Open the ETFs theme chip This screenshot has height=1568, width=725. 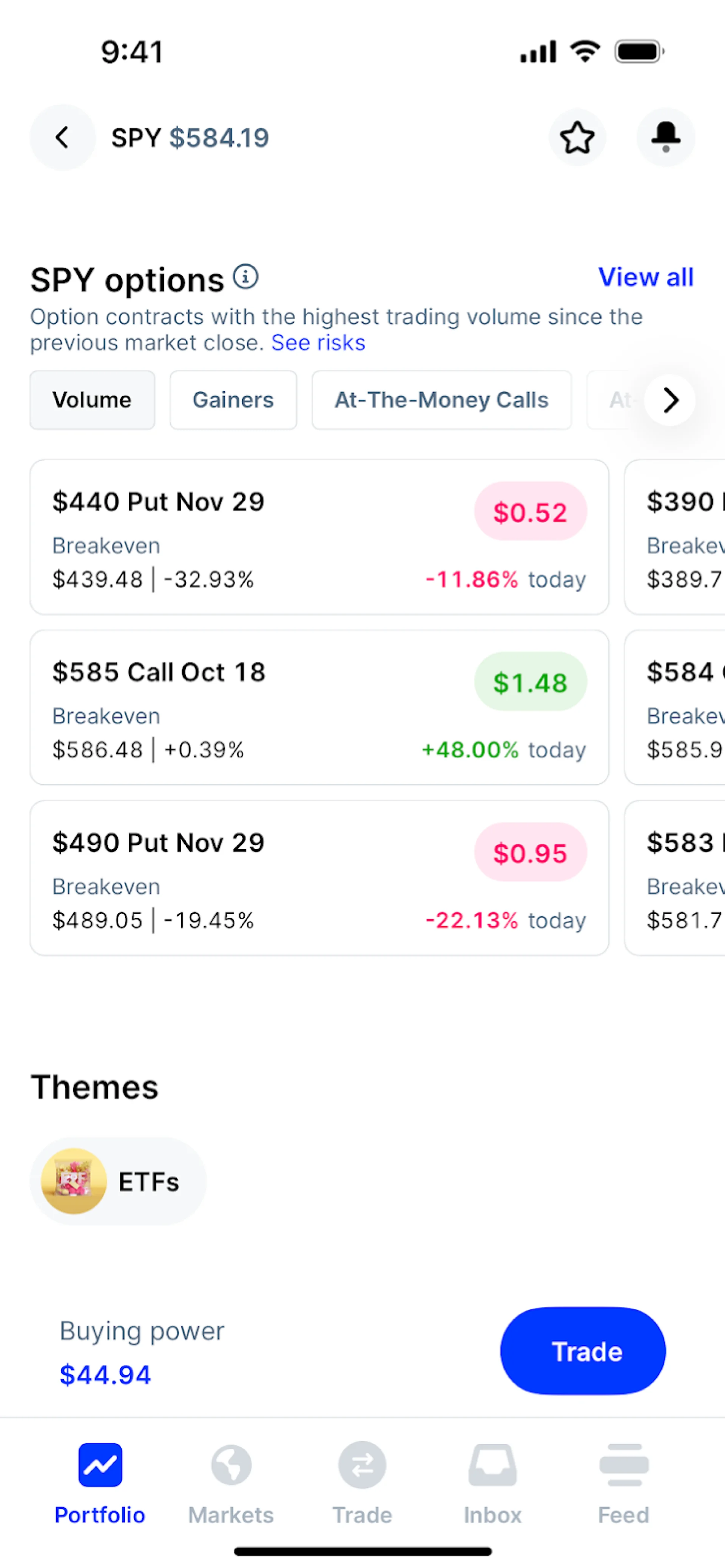(x=118, y=1181)
